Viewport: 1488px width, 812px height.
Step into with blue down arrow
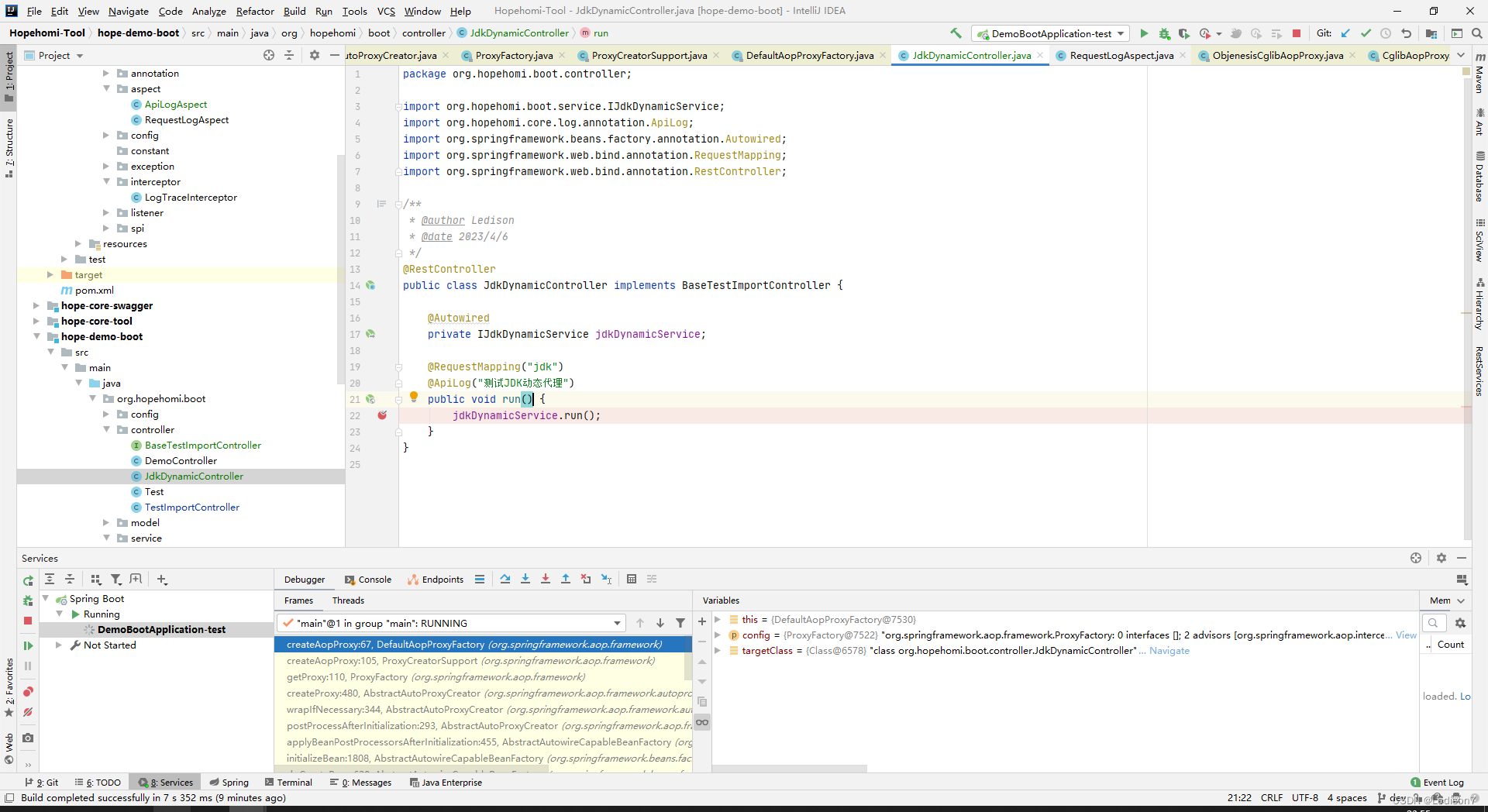(525, 579)
